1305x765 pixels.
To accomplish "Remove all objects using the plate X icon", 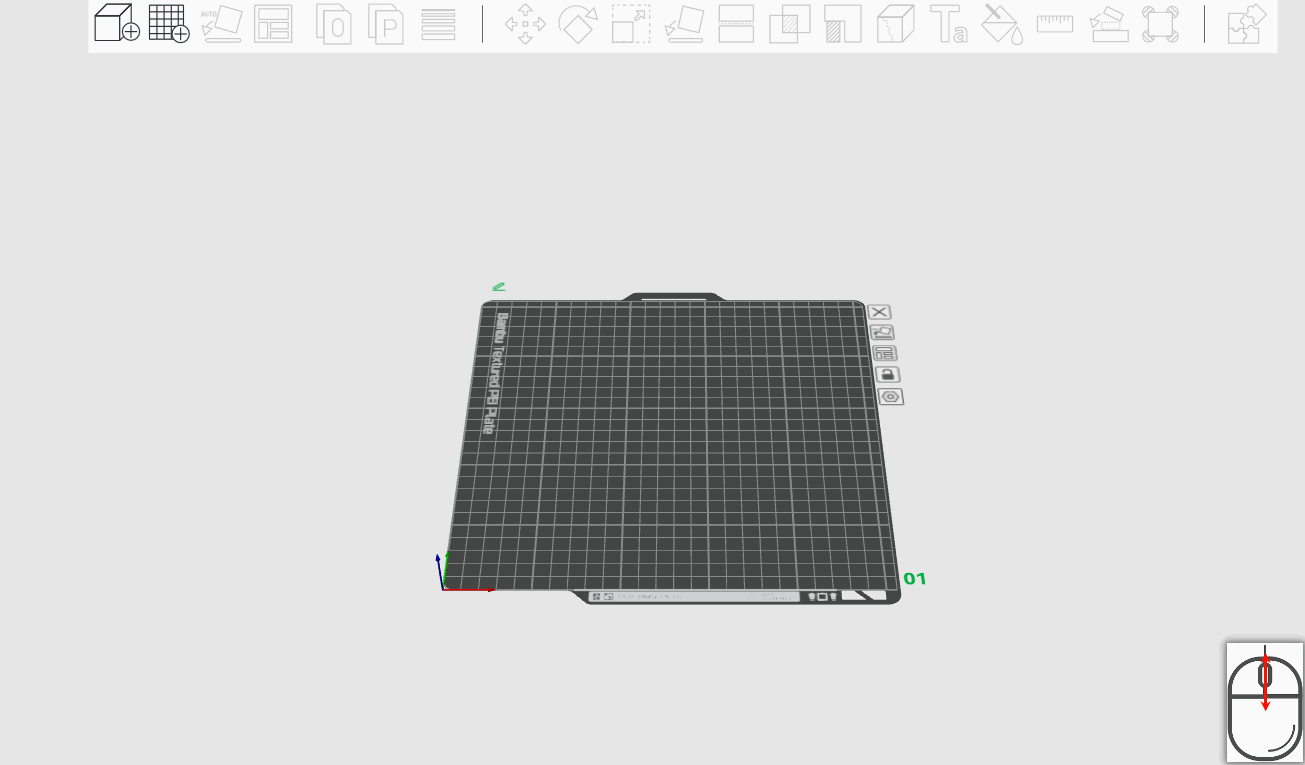I will (x=879, y=312).
